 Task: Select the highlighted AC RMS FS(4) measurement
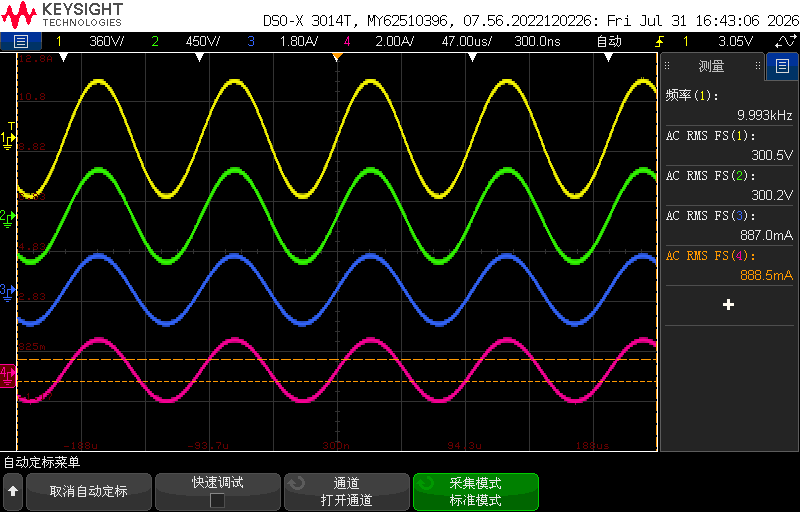point(729,265)
